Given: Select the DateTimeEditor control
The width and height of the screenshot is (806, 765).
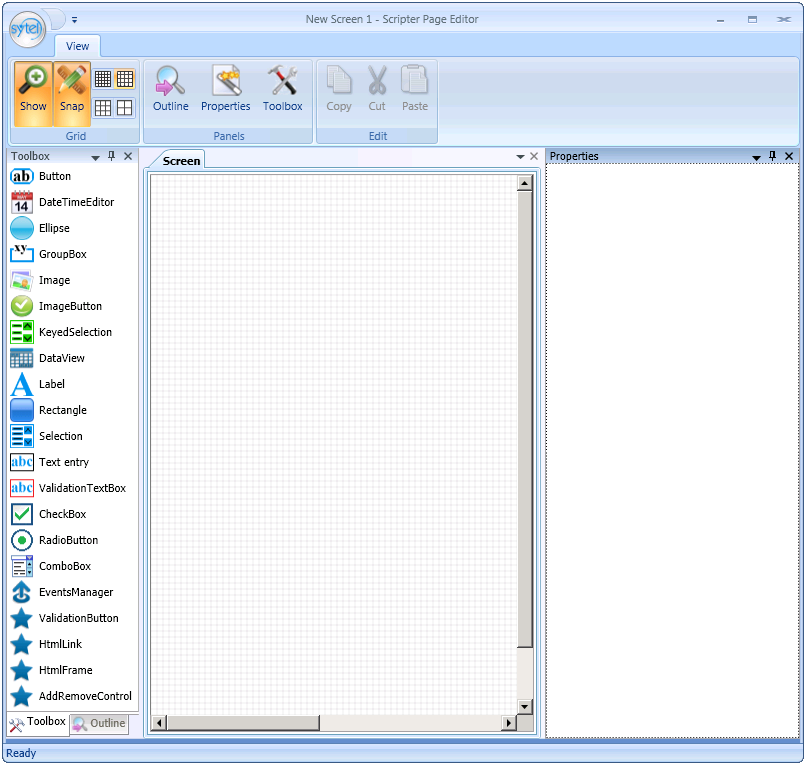Looking at the screenshot, I should (72, 203).
